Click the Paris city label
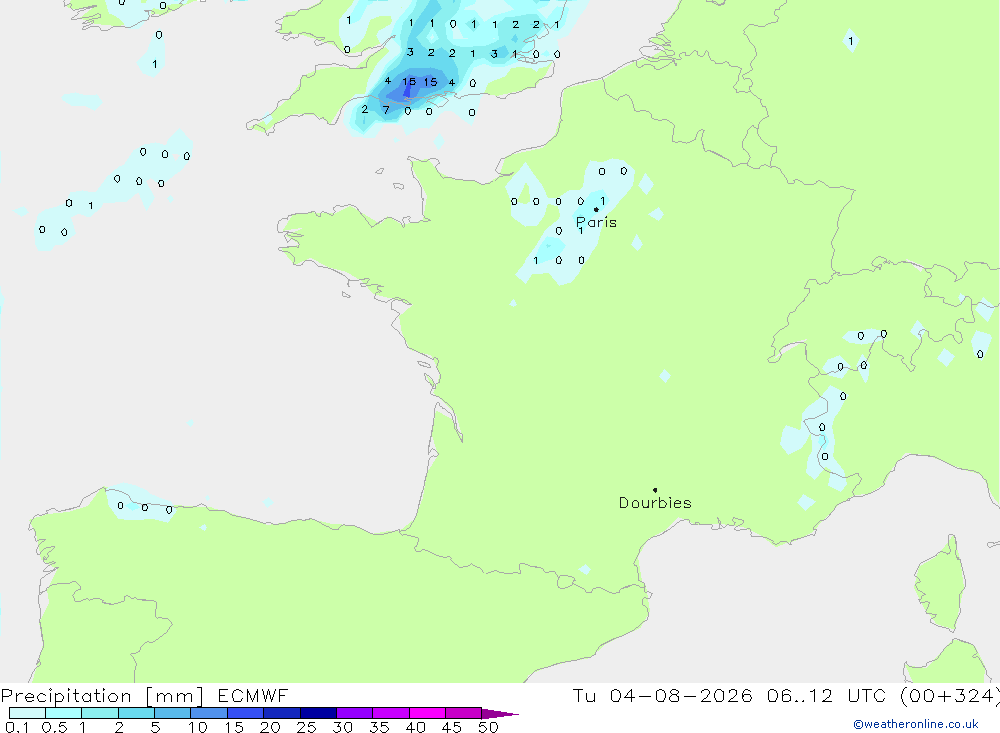Image resolution: width=1000 pixels, height=733 pixels. point(596,222)
